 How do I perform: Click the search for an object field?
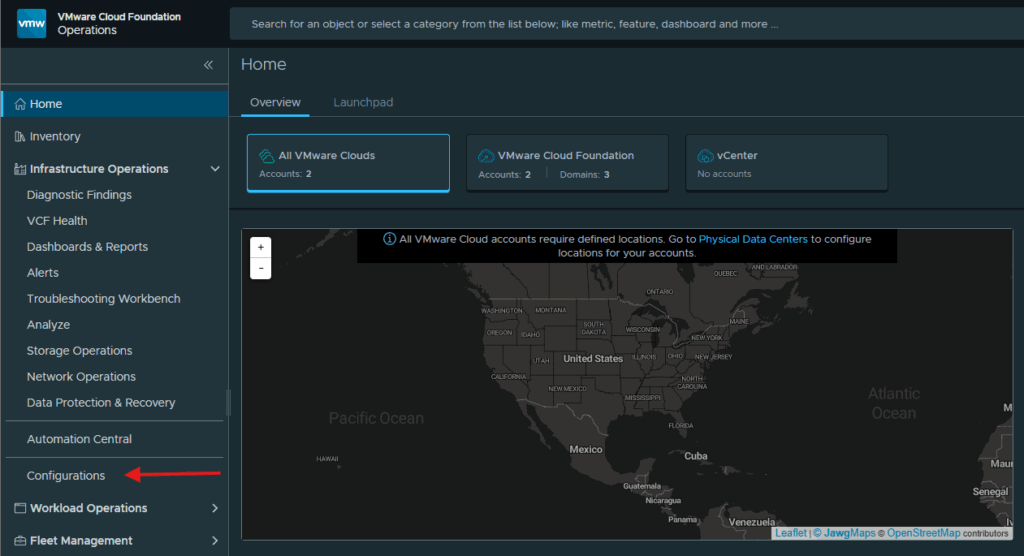point(627,24)
